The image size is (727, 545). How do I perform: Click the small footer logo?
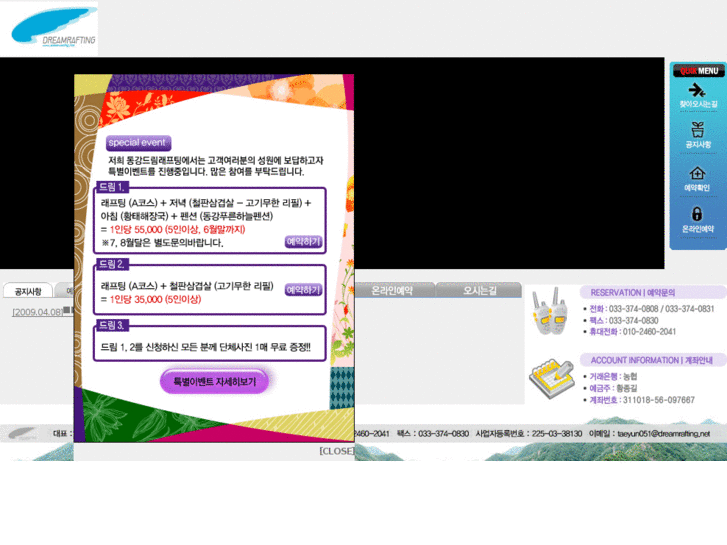(23, 434)
